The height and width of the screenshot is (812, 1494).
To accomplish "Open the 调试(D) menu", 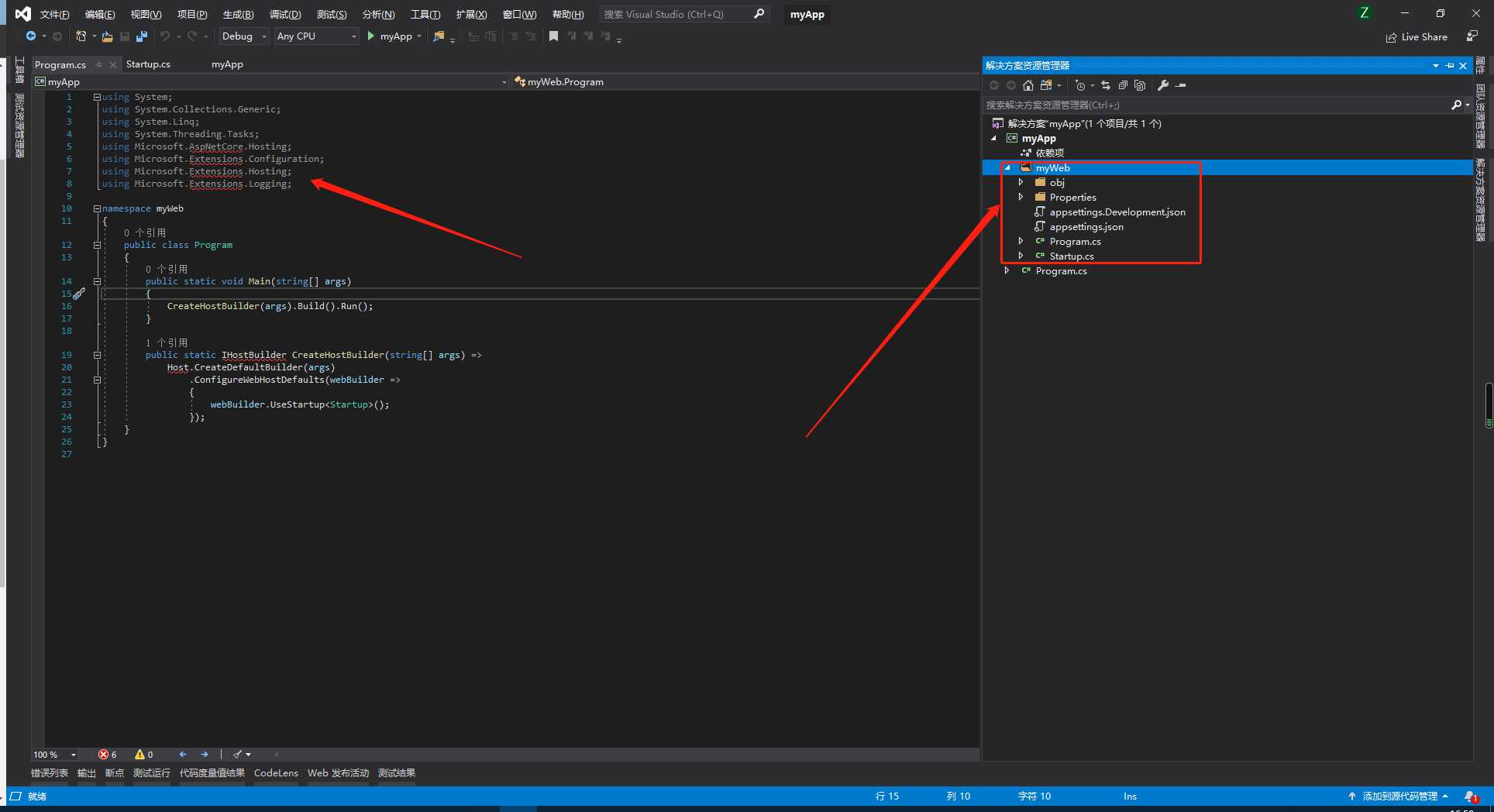I will click(x=285, y=14).
